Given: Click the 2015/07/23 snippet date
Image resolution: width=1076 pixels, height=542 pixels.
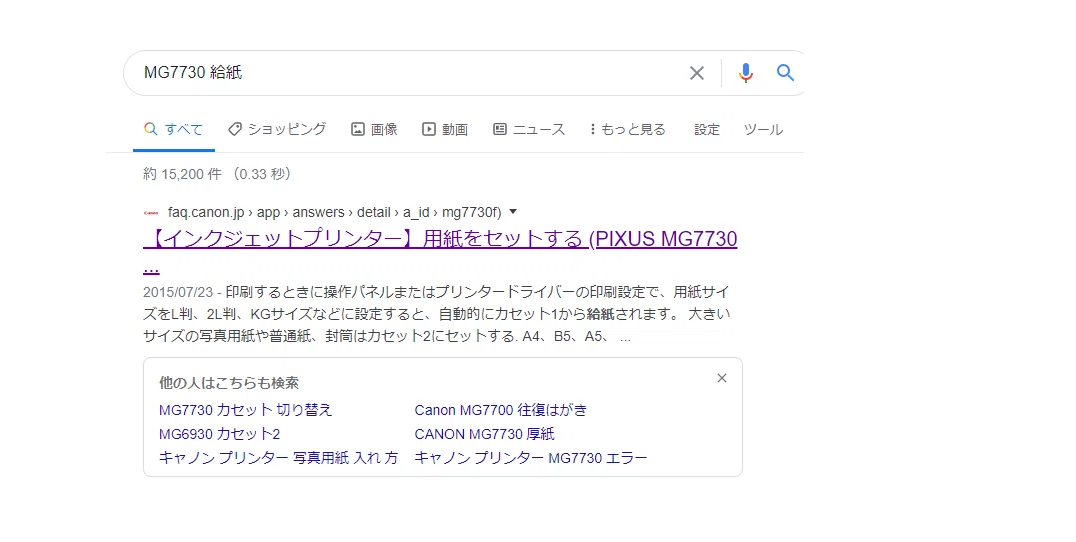Looking at the screenshot, I should tap(178, 292).
